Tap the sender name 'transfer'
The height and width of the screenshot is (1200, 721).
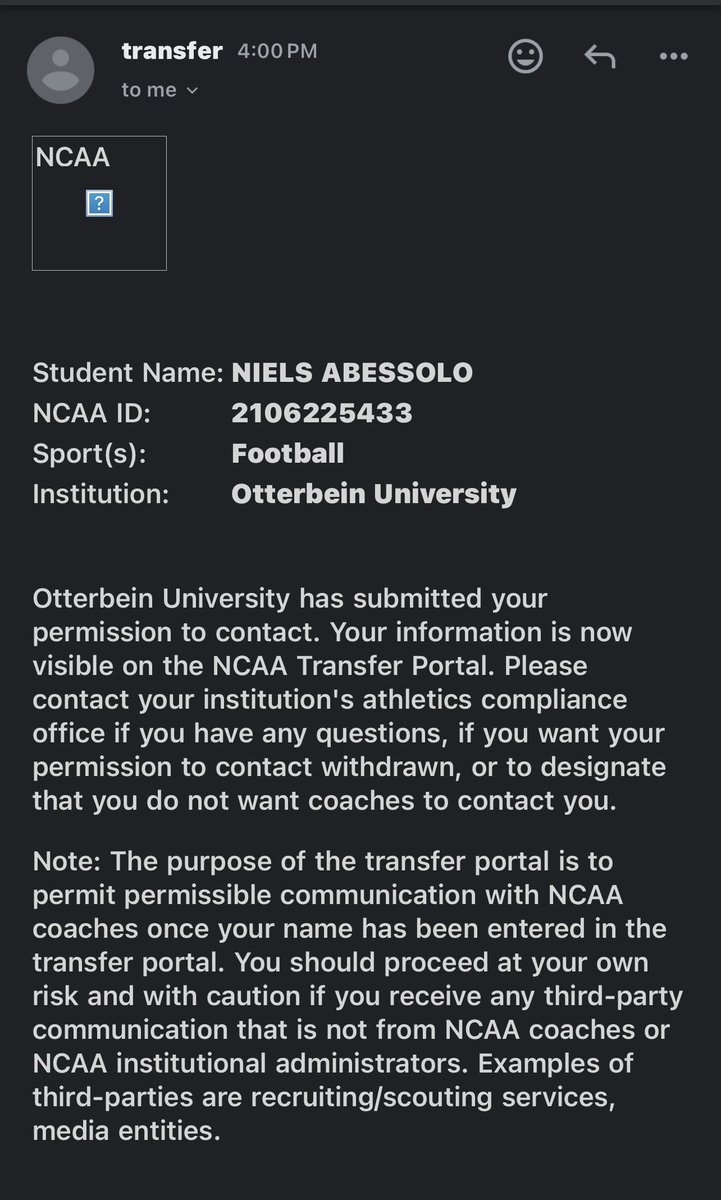pos(171,50)
